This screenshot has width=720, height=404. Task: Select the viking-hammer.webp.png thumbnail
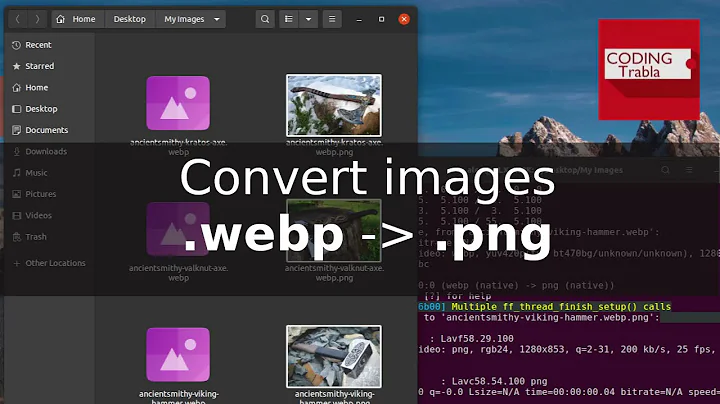[x=334, y=356]
